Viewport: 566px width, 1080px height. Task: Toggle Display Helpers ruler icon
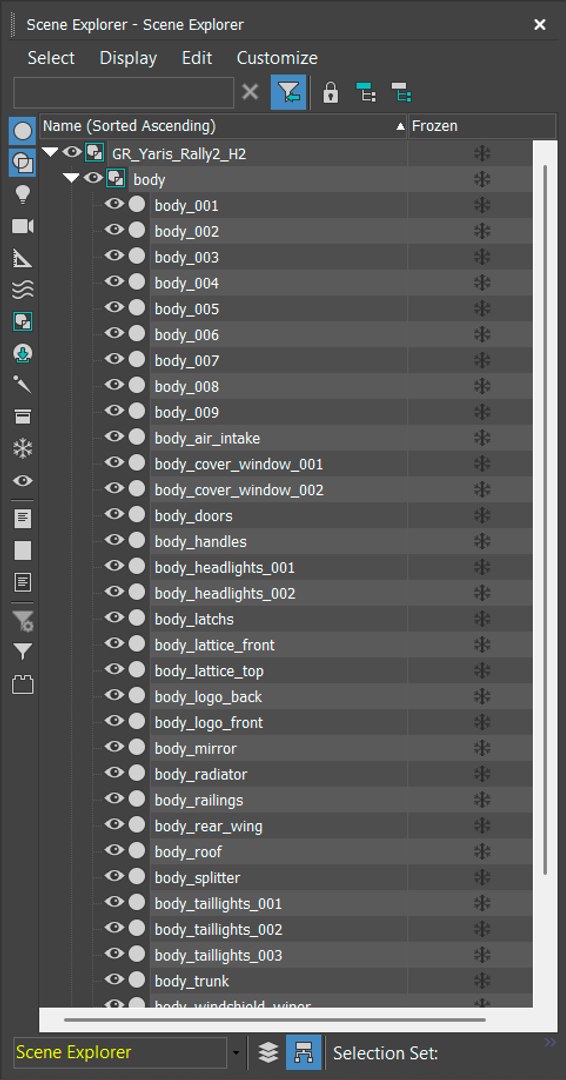click(23, 258)
